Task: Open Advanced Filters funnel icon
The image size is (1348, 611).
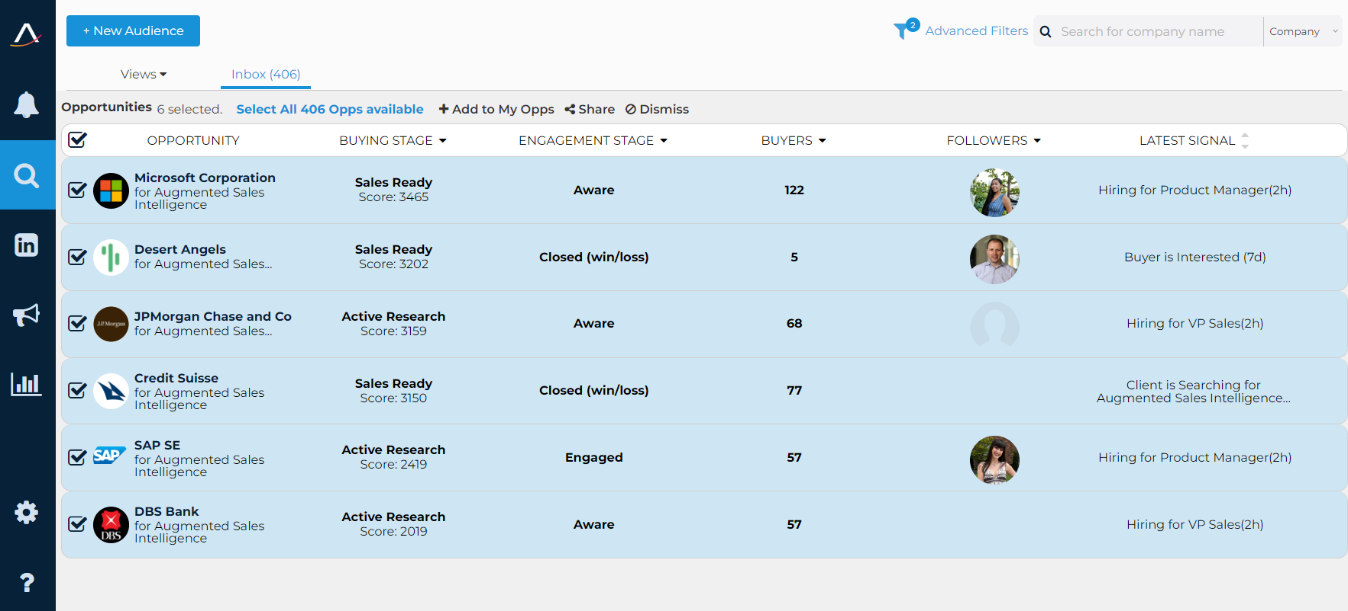Action: 905,30
